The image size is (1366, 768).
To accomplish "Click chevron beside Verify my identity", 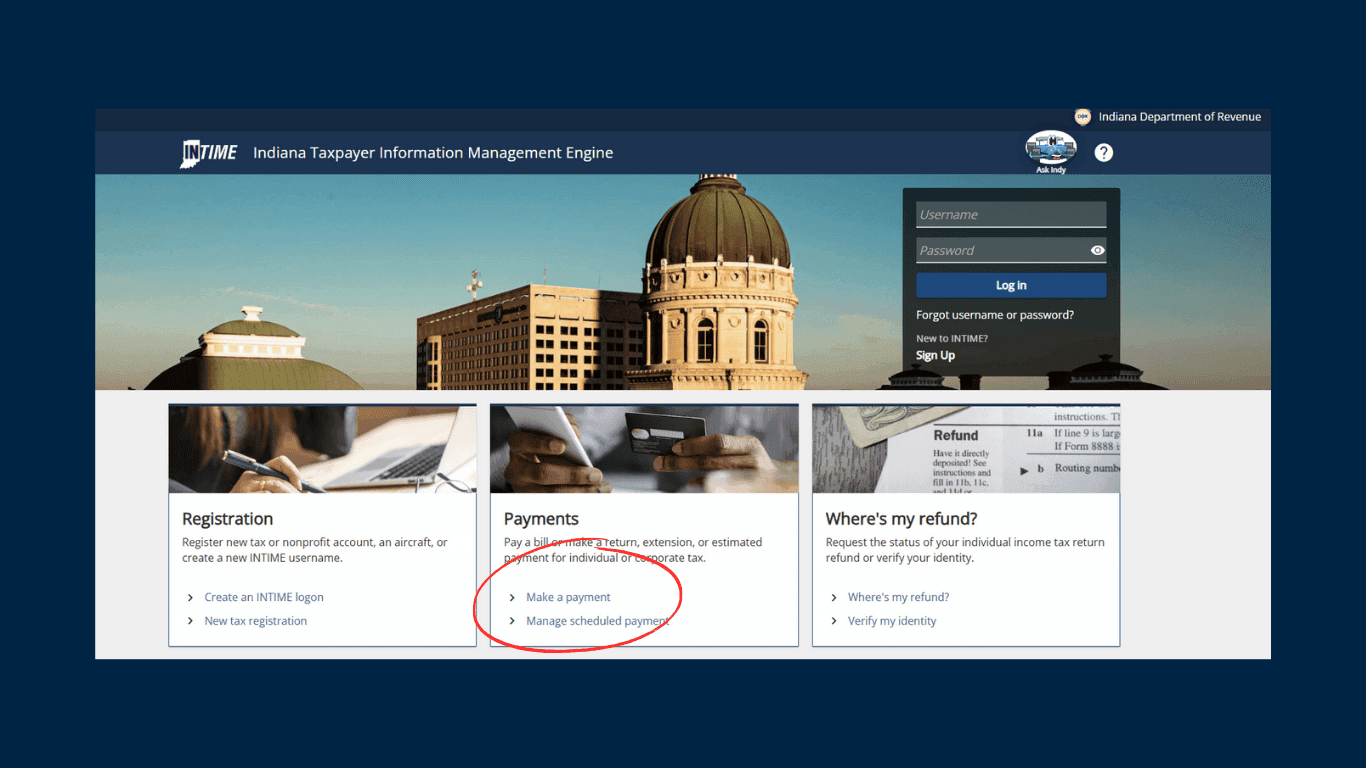I will (x=834, y=621).
